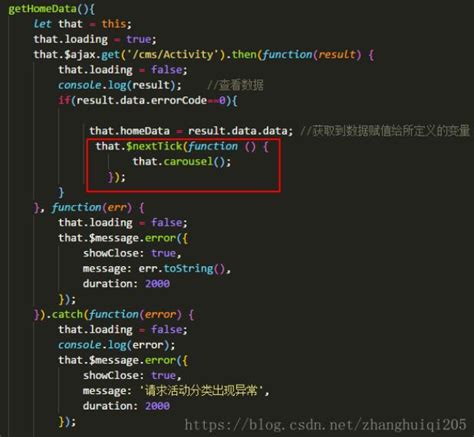Click that.homeData assignment variable

(130, 131)
